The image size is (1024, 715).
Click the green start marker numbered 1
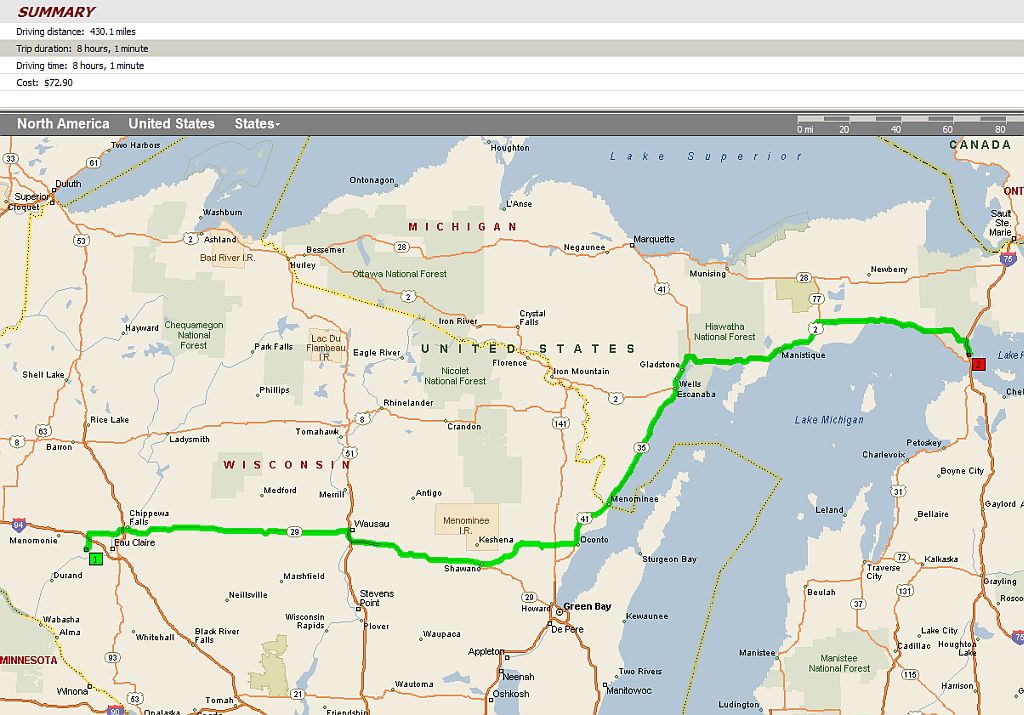tap(96, 559)
